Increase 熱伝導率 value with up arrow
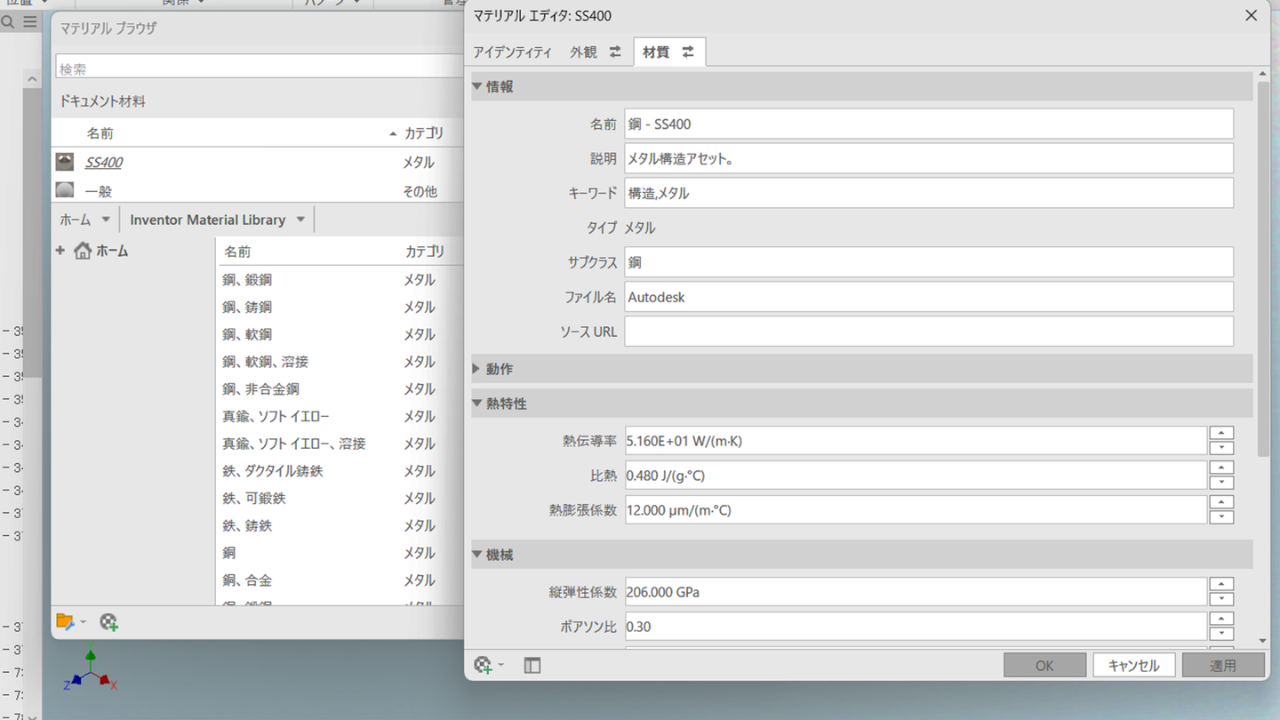Viewport: 1280px width, 720px height. tap(1221, 434)
